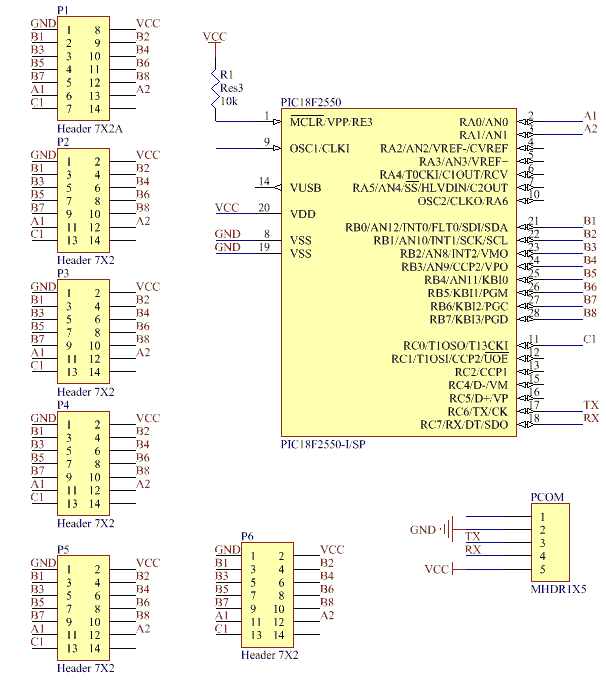Select the RB3/AN9/CCP2/VPO pin name
Viewport: 606px width, 685px height.
[454, 267]
